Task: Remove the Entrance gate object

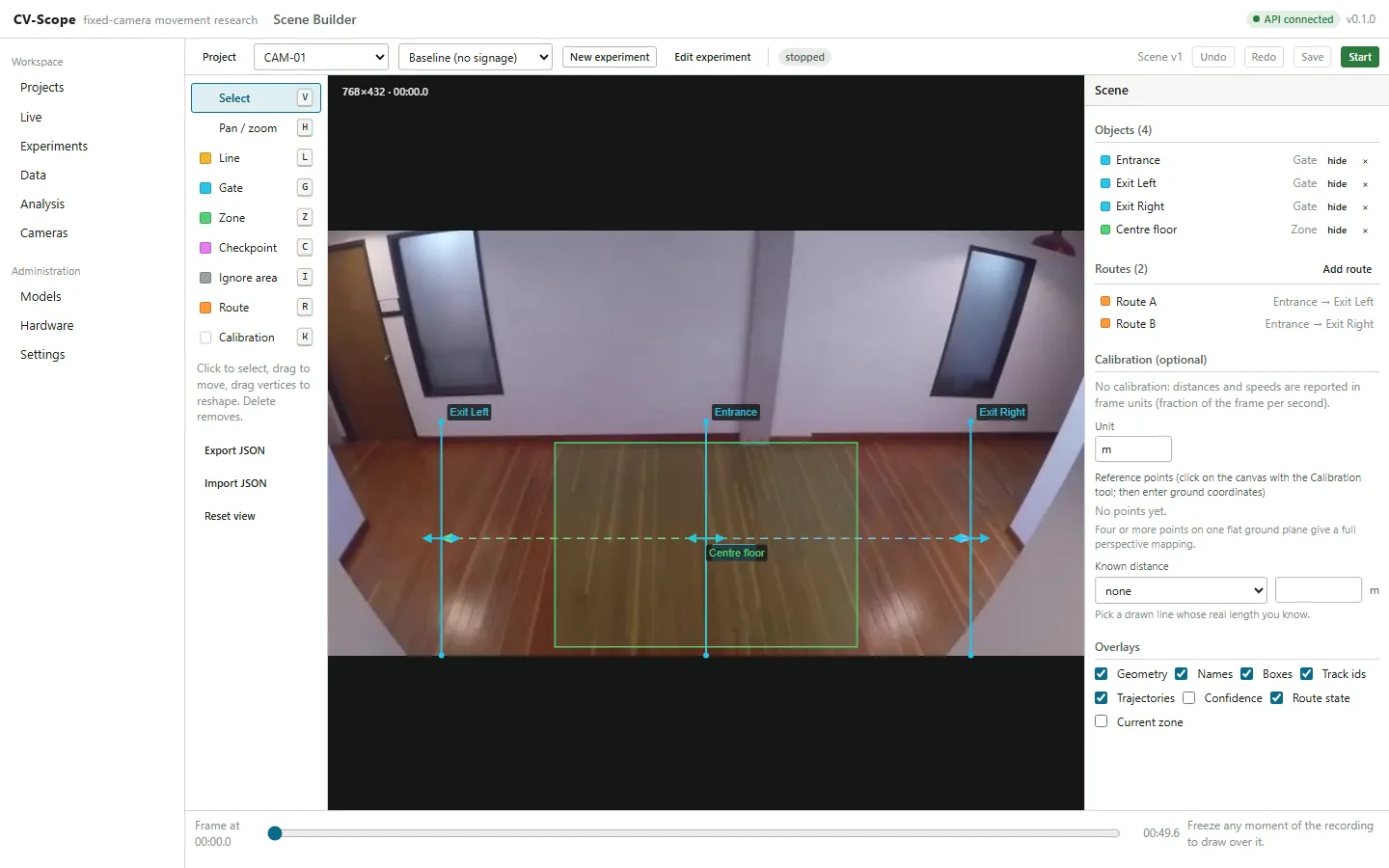Action: [x=1365, y=161]
